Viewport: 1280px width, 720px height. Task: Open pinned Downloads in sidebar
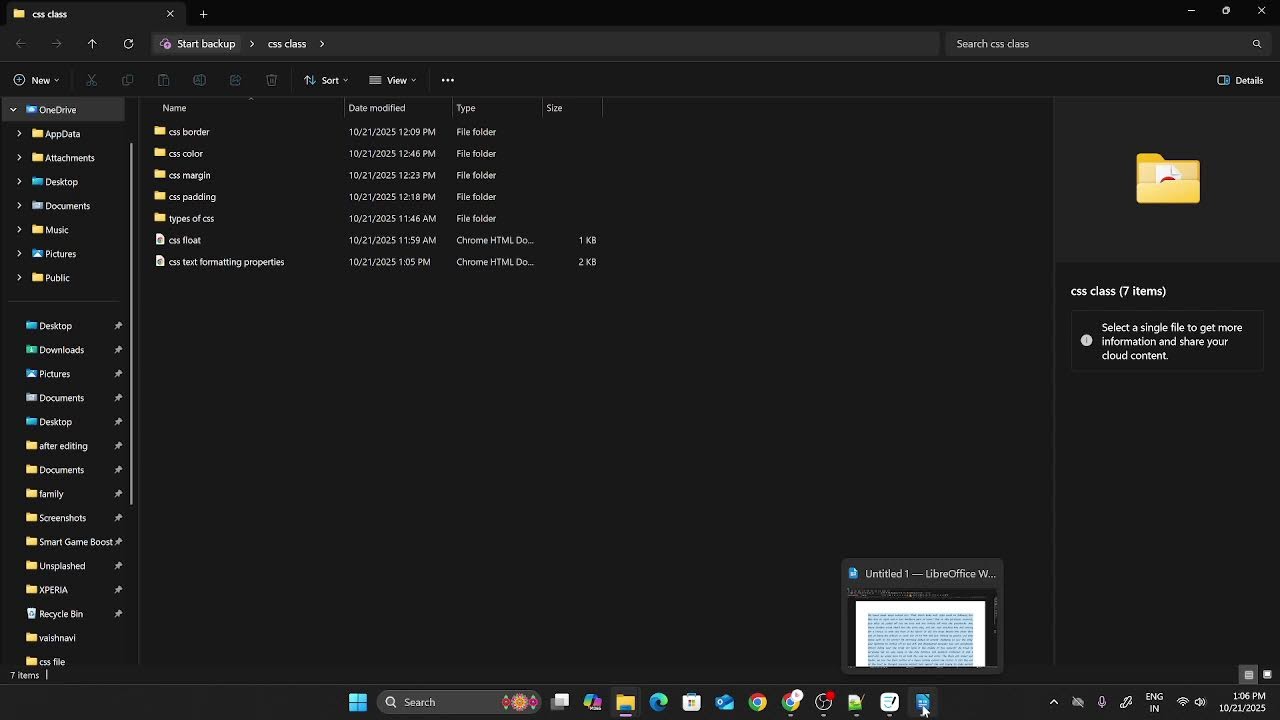coord(61,350)
